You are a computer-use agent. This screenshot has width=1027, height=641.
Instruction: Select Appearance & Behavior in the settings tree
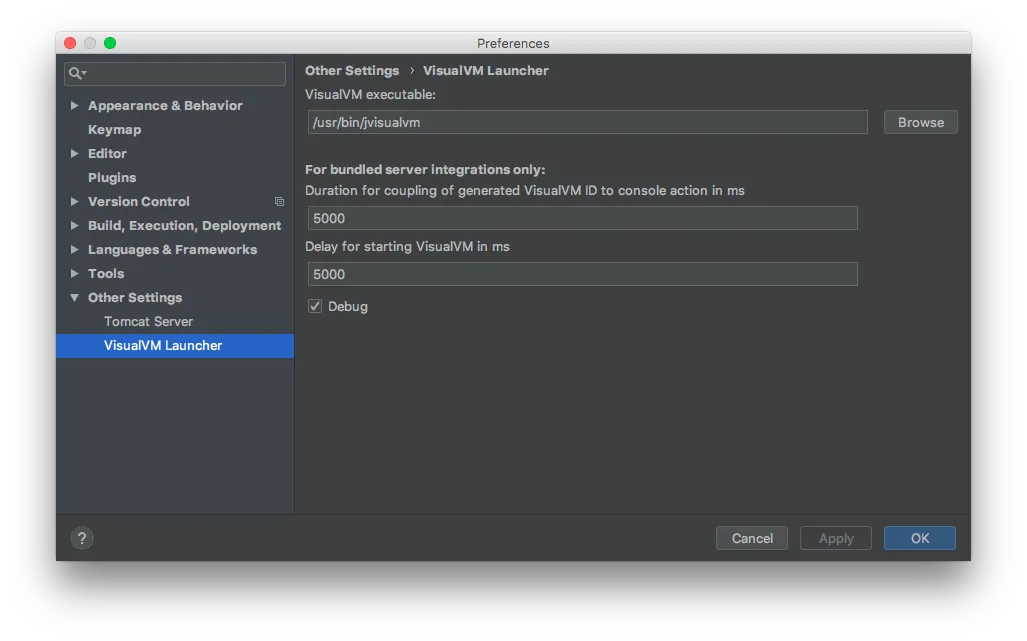coord(165,105)
